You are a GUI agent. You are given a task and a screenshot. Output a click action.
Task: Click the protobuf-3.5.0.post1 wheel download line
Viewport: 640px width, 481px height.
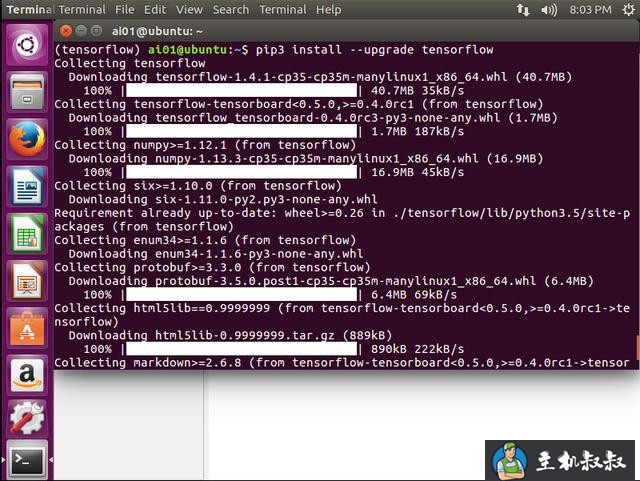click(x=331, y=281)
